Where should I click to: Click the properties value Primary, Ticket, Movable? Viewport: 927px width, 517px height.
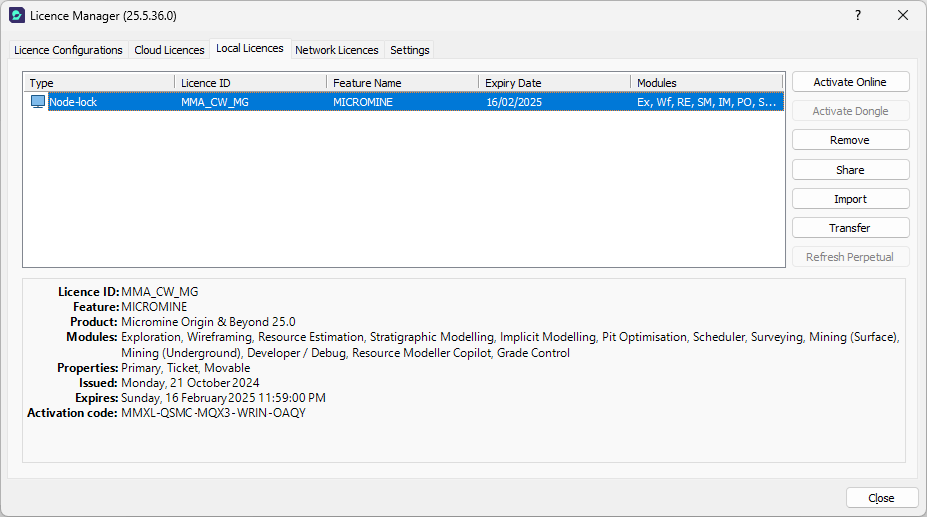(x=186, y=367)
